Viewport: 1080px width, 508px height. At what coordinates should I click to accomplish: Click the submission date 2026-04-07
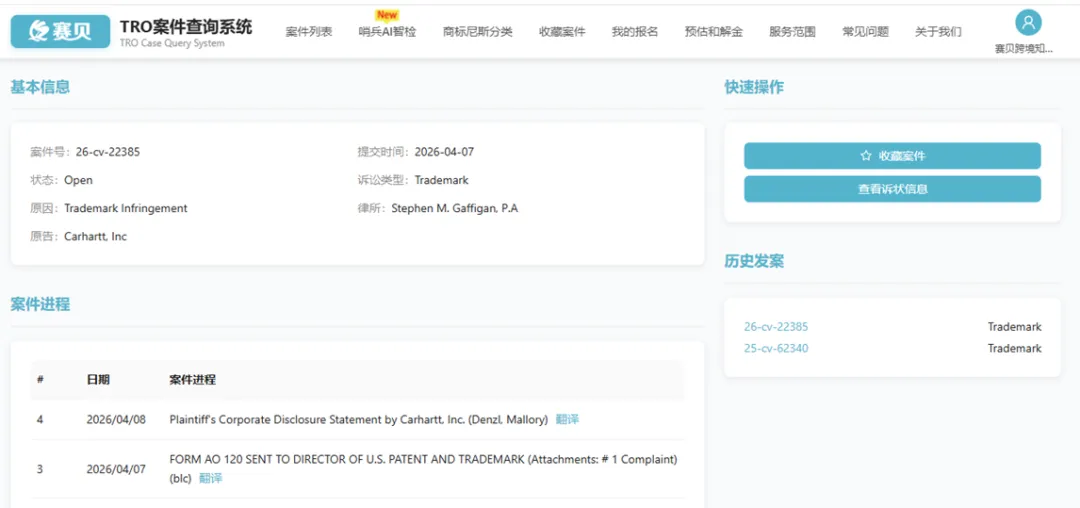click(444, 152)
